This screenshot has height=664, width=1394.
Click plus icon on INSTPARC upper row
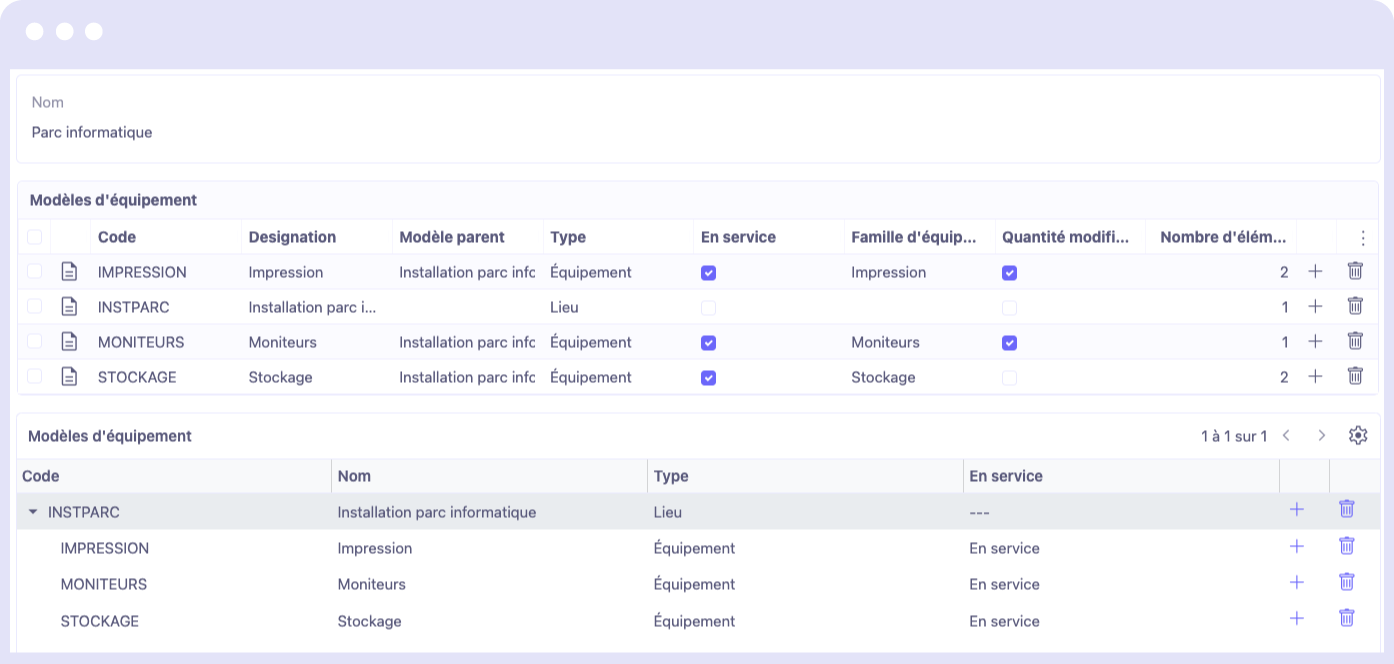tap(1315, 307)
